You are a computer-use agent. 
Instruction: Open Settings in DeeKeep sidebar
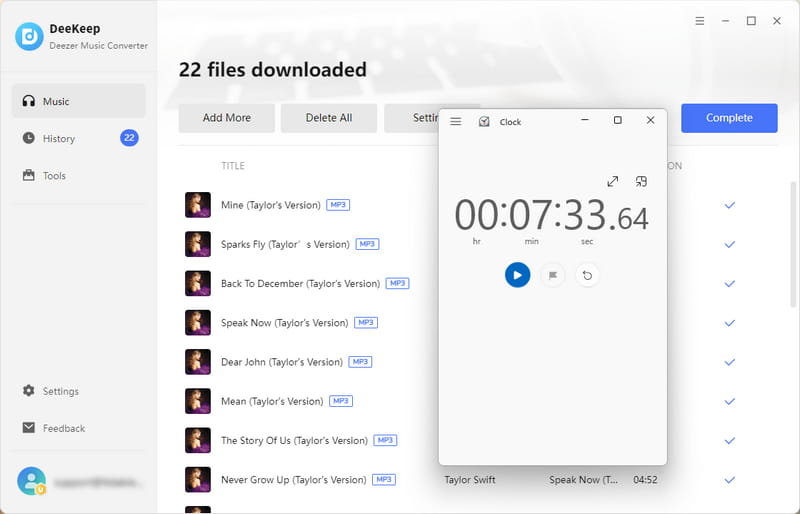[51, 391]
